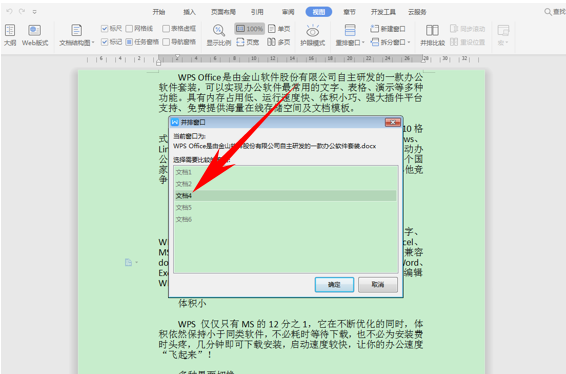566x374 pixels.
Task: Turn on 护眼模式 eye protection mode
Action: point(313,35)
